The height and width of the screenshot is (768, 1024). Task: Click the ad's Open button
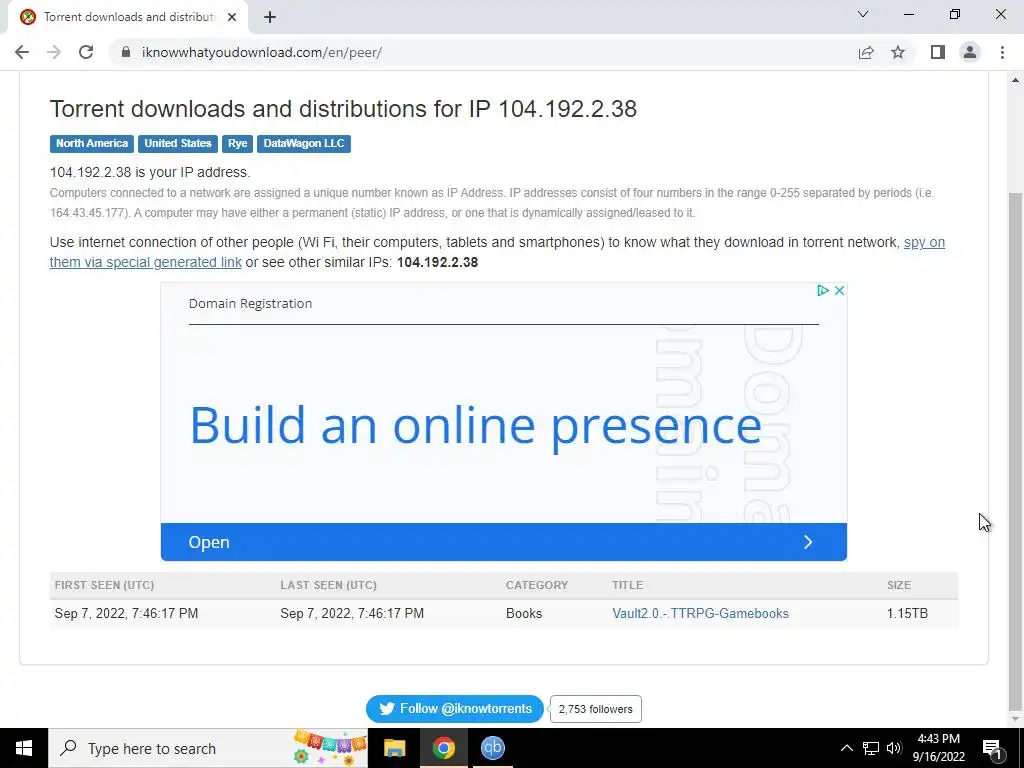(504, 542)
